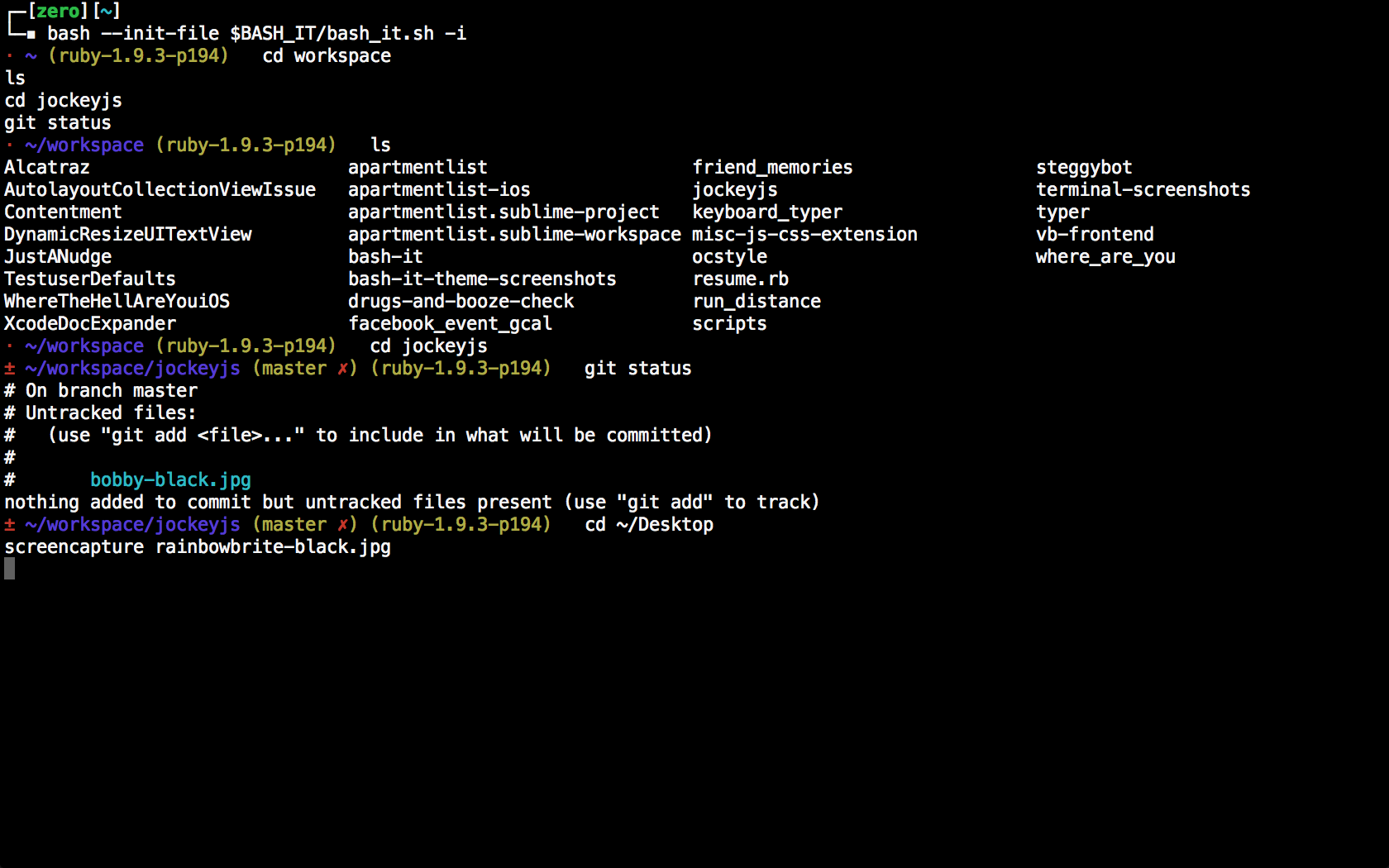Click the "On branch master" status line
The height and width of the screenshot is (868, 1389).
[x=111, y=390]
